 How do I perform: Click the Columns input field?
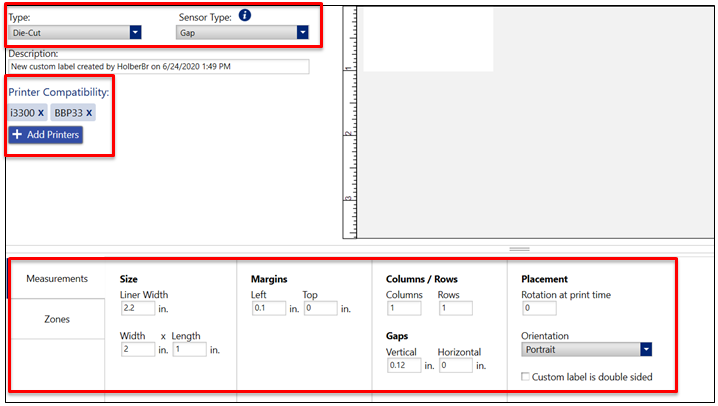(x=404, y=308)
